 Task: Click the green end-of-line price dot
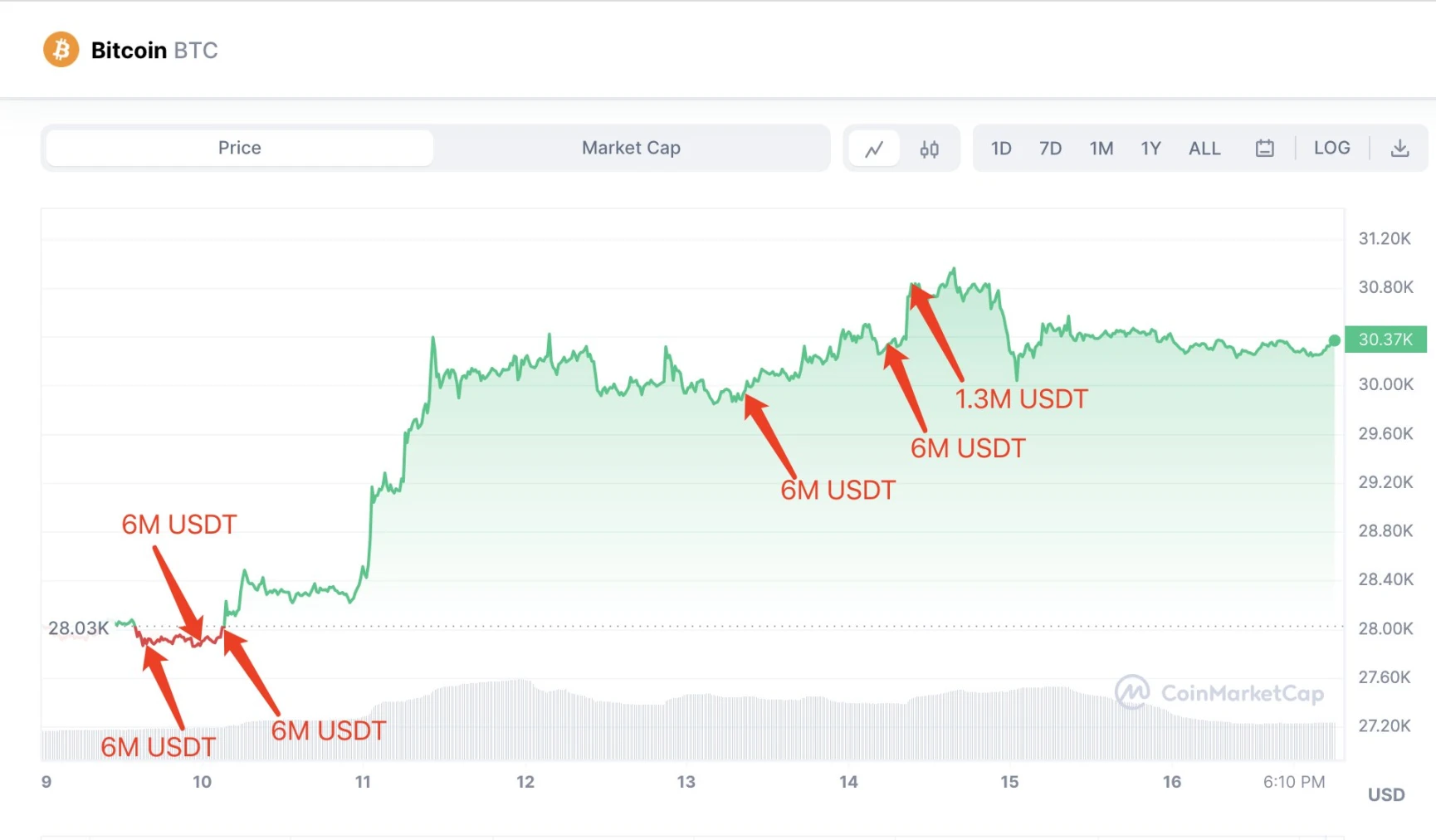tap(1334, 340)
